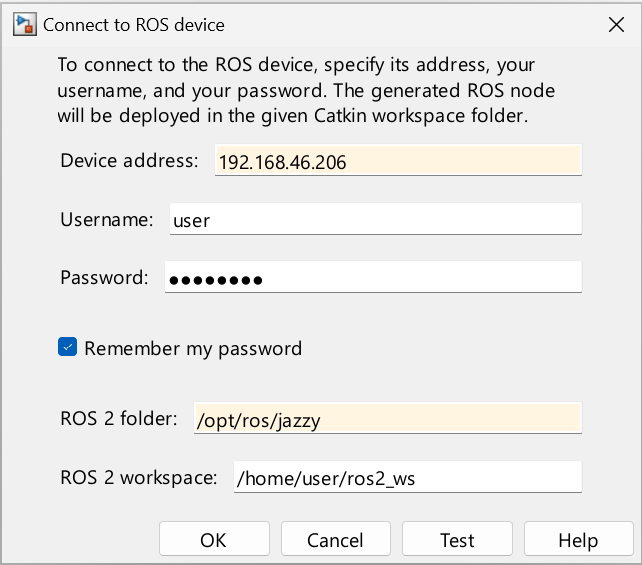This screenshot has height=565, width=642.
Task: Test the ROS device connection
Action: coord(457,540)
